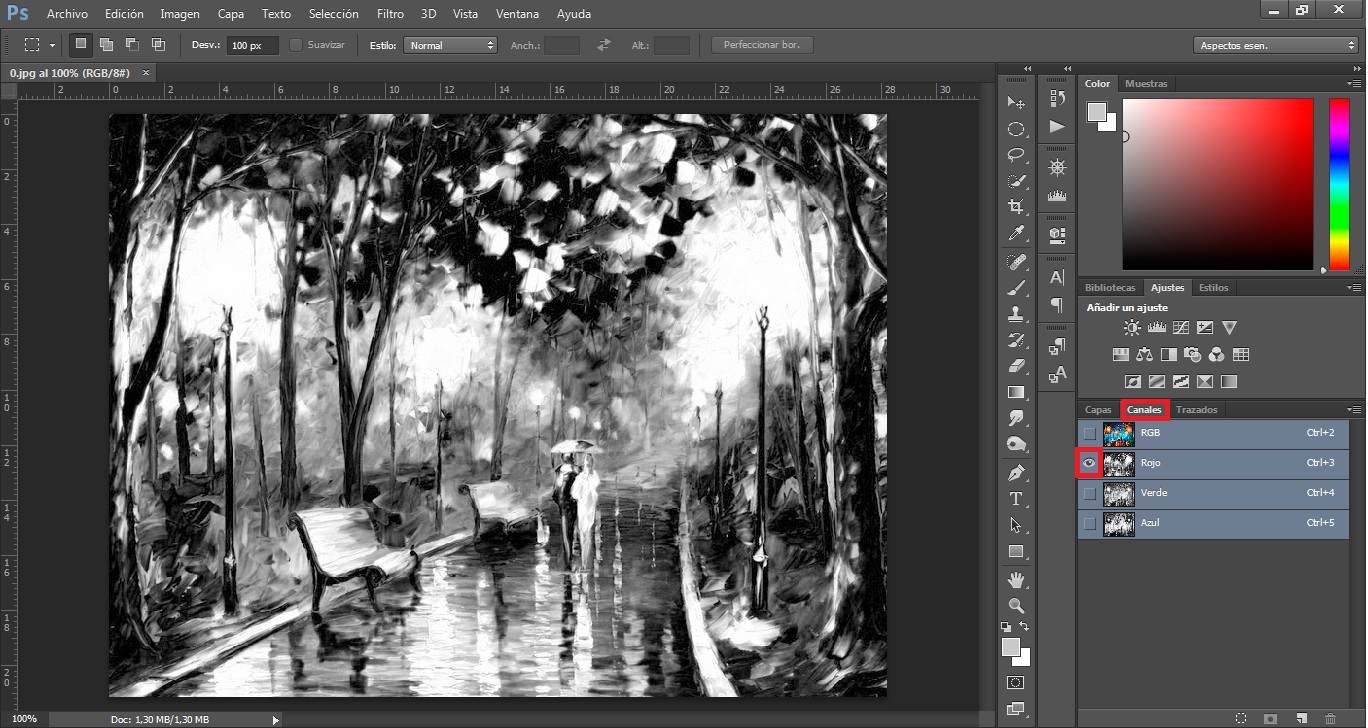Open the Character panel icon
The width and height of the screenshot is (1368, 728).
click(1057, 277)
